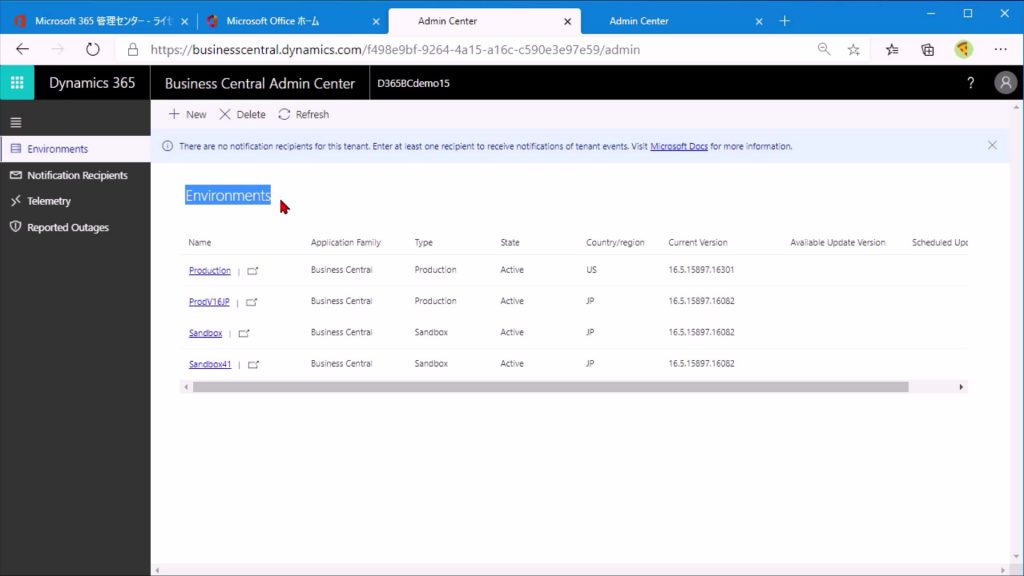Image resolution: width=1024 pixels, height=576 pixels.
Task: Click the open icon beside Sandbox41
Action: click(x=253, y=364)
